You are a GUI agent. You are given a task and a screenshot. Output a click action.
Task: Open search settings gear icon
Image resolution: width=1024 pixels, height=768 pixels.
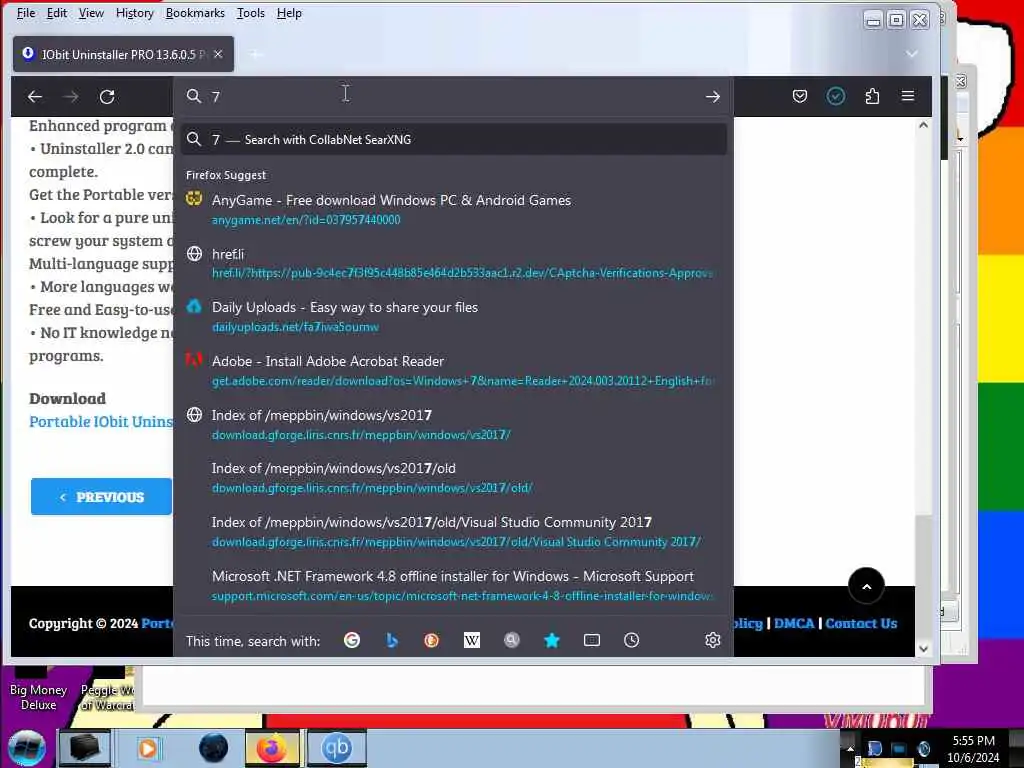(x=712, y=641)
